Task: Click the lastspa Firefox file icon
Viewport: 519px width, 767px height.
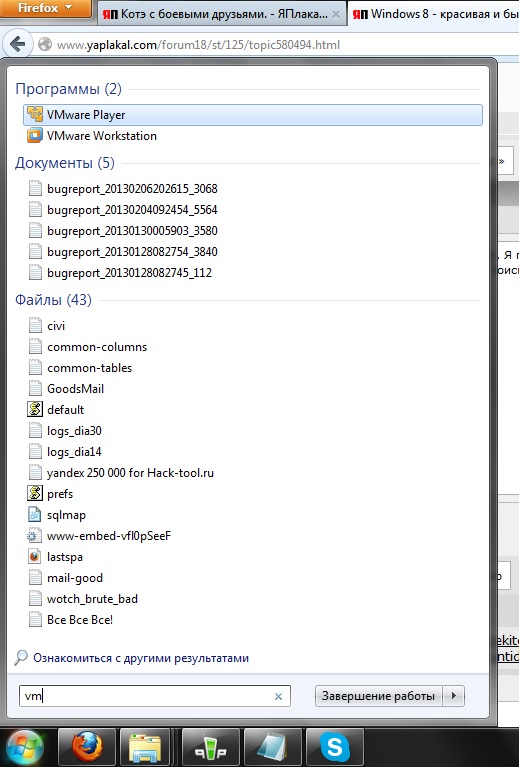Action: pos(35,557)
